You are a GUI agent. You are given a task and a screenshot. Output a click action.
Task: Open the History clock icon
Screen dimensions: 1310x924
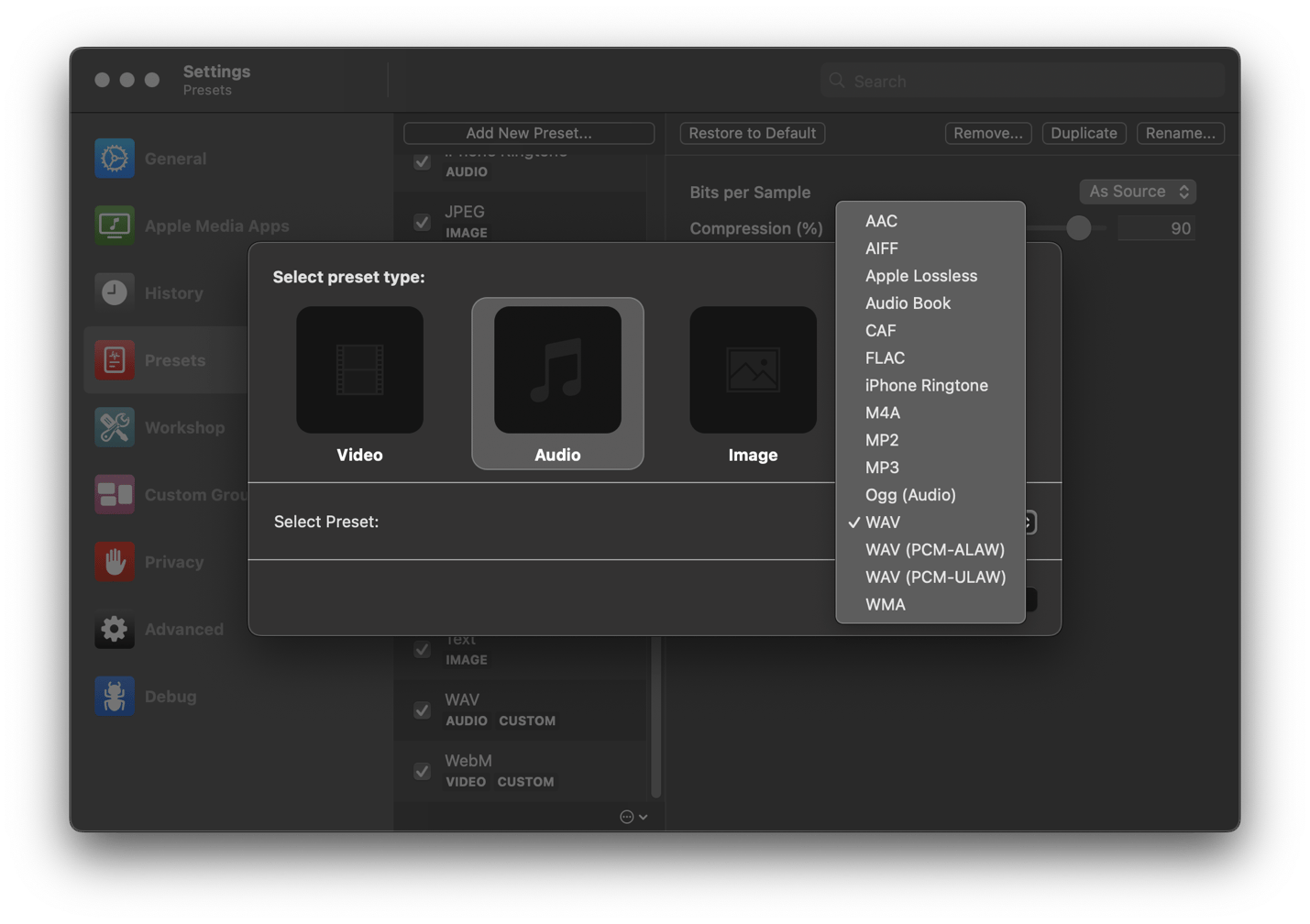click(114, 291)
